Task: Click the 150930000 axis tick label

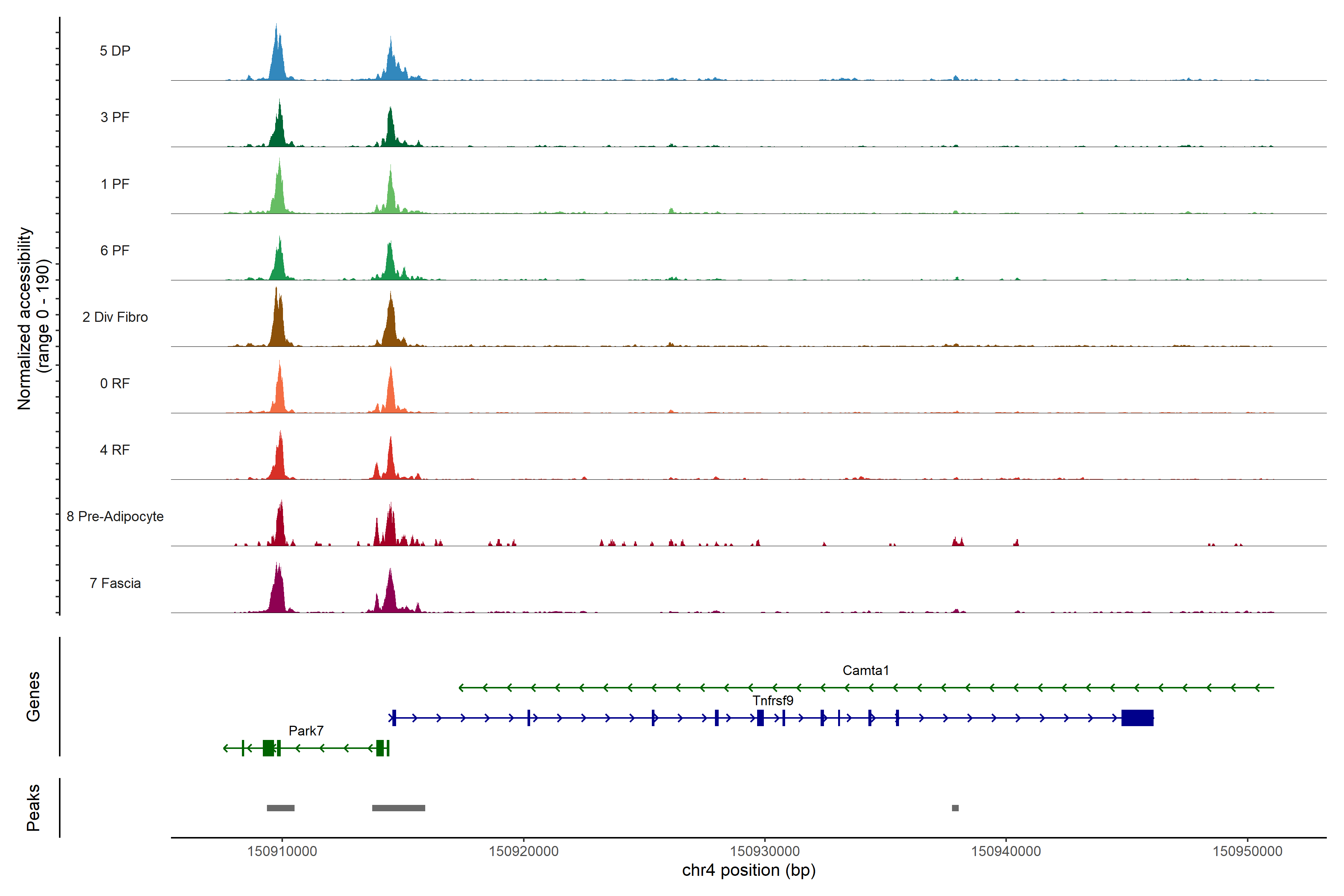Action: point(765,852)
